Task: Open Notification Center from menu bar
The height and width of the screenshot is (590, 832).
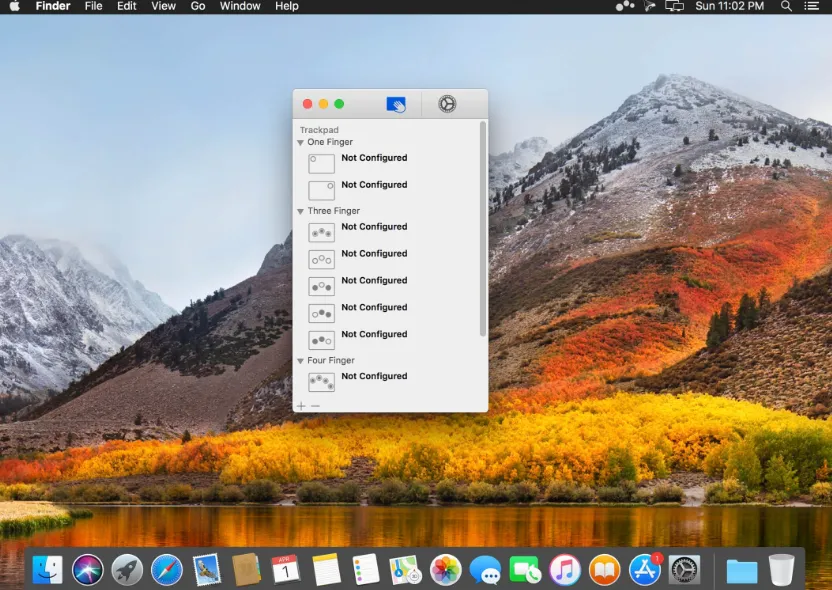Action: 811,6
